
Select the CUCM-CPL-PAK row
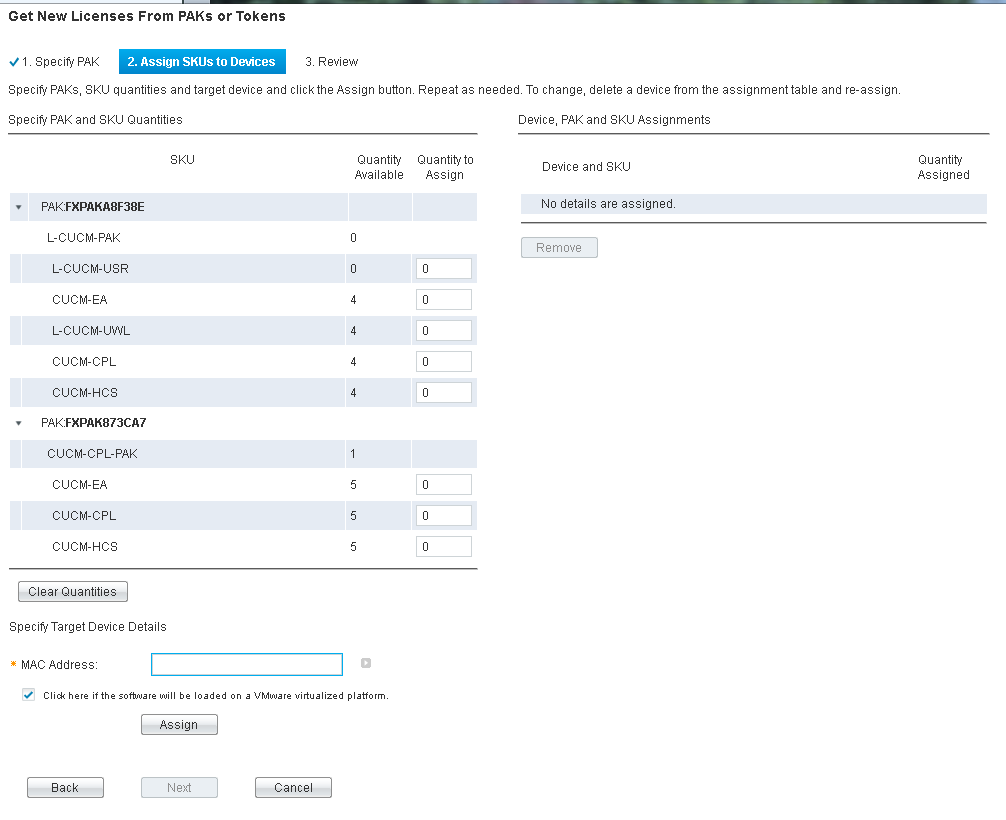coord(243,454)
